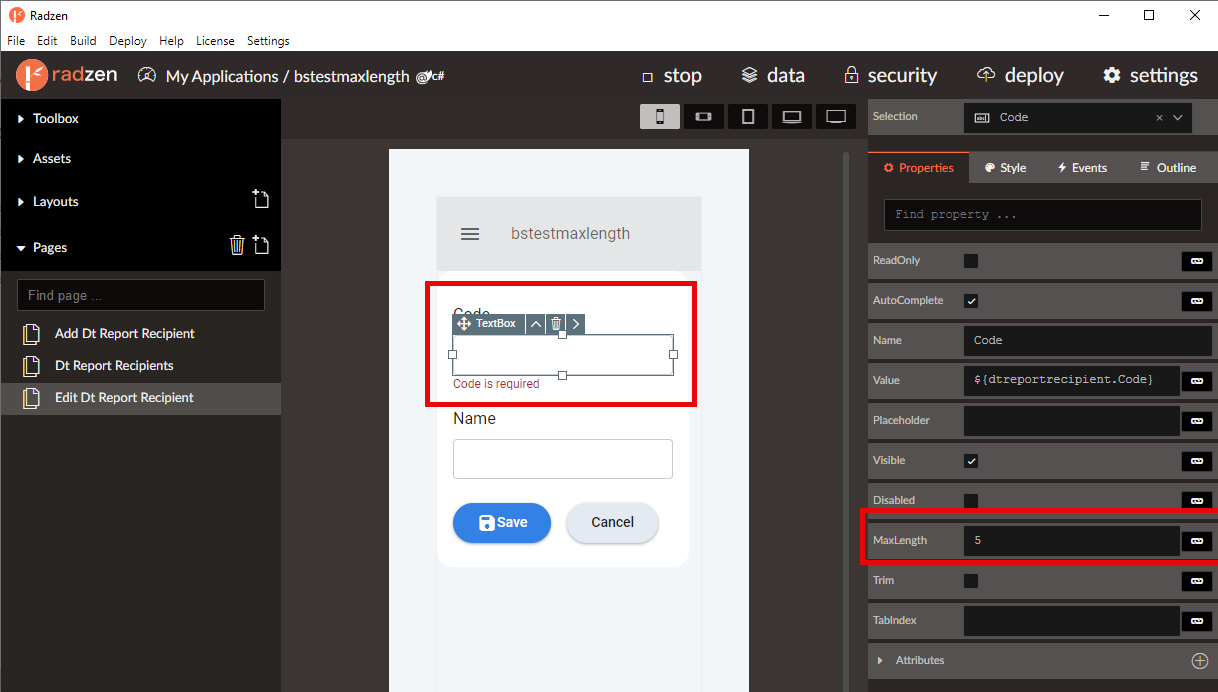Select tablet portrait viewport icon
Image resolution: width=1218 pixels, height=692 pixels.
tap(748, 117)
